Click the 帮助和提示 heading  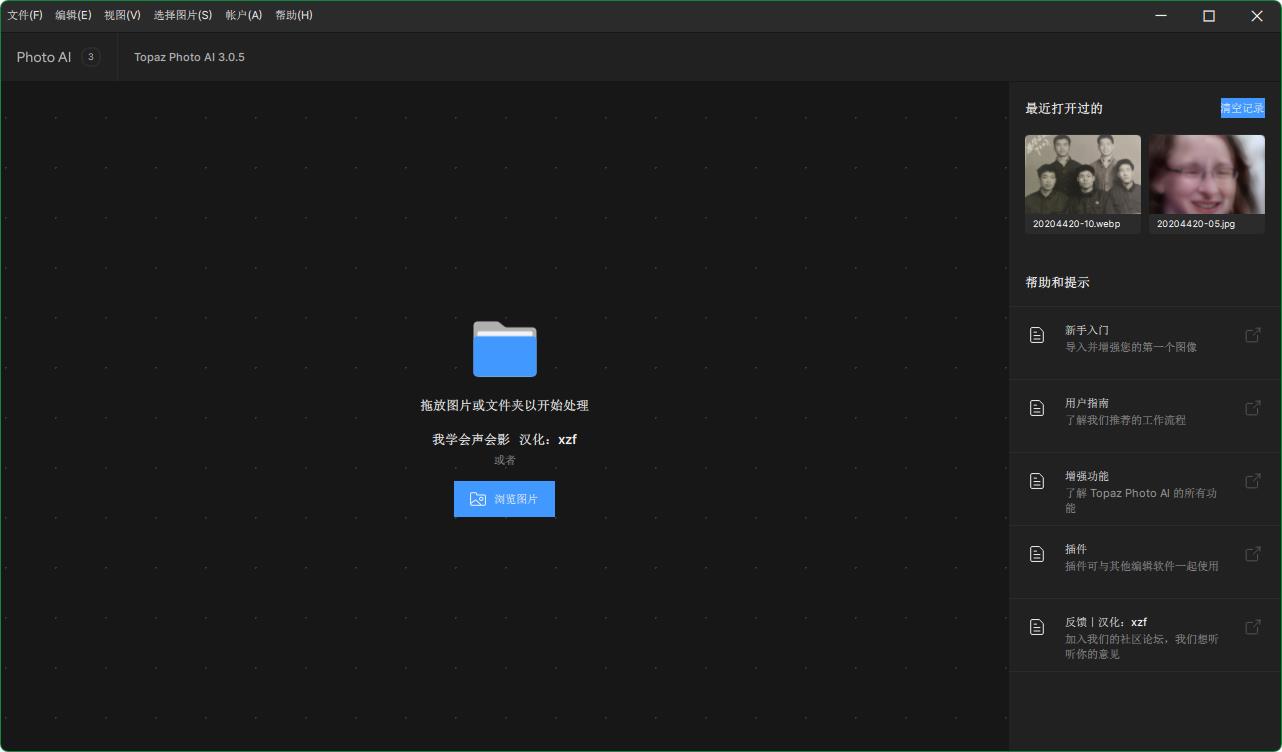coord(1057,282)
